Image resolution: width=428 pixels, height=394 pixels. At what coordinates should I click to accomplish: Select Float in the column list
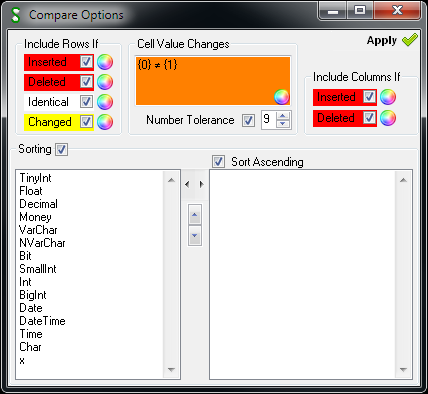pyautogui.click(x=31, y=191)
